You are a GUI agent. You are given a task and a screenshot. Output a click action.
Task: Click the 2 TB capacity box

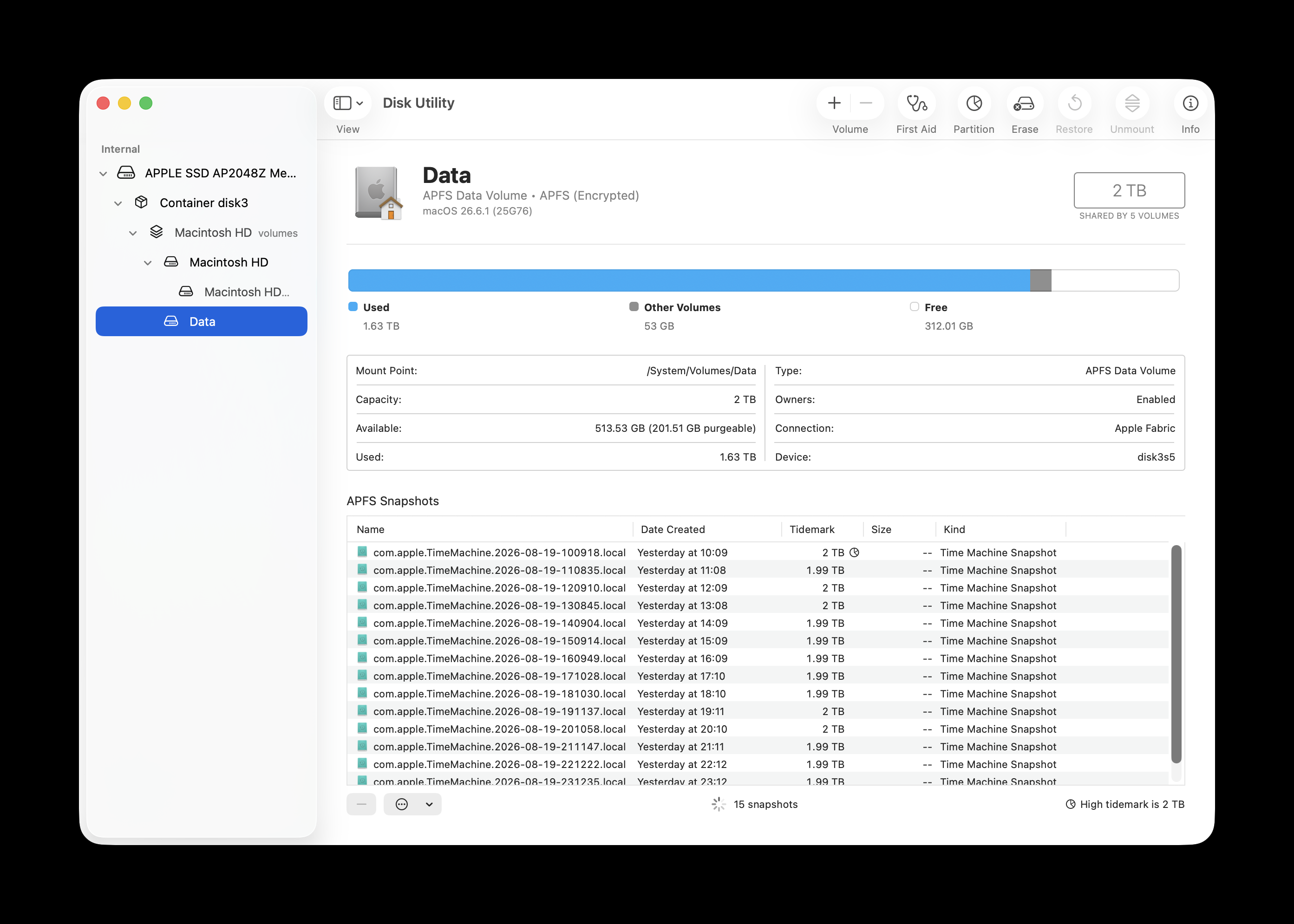1129,190
